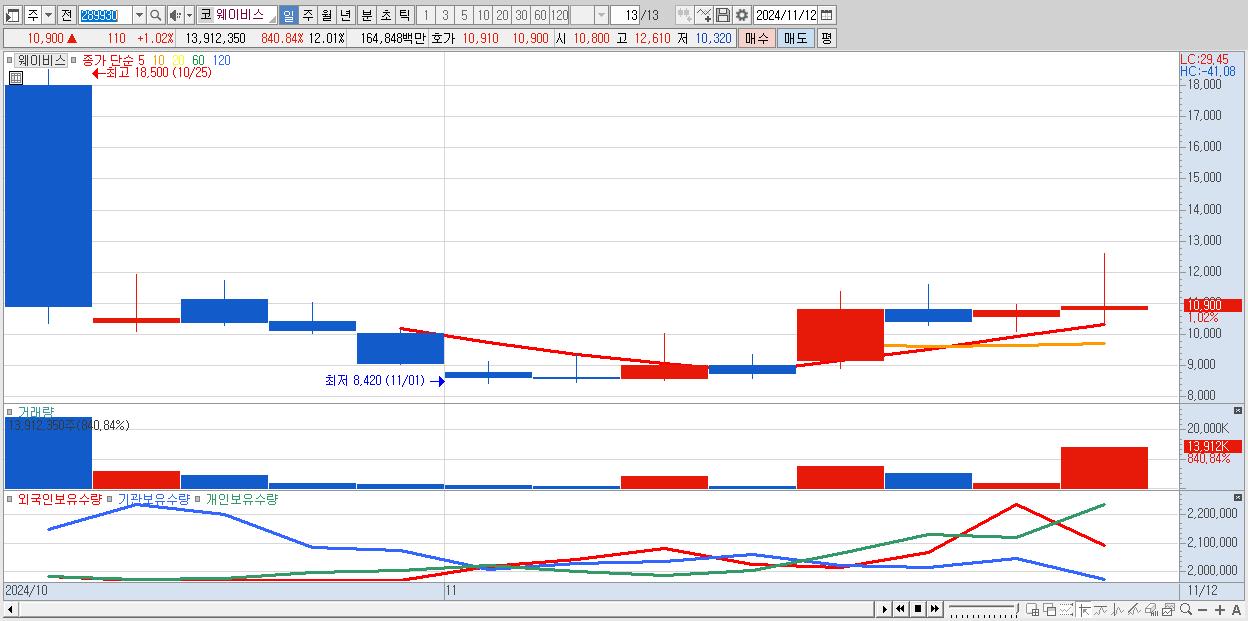Close the volume panel with its corner button
Image resolution: width=1248 pixels, height=621 pixels.
[1238, 411]
